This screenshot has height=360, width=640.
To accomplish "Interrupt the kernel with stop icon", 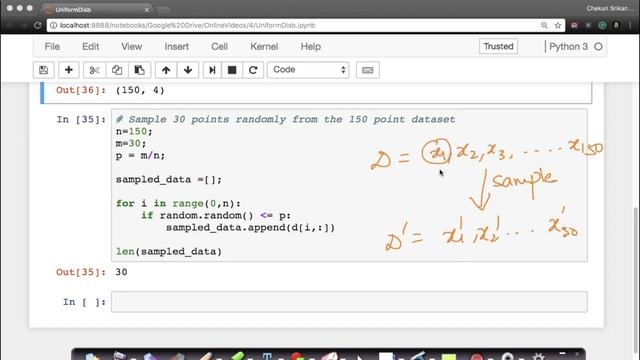I will coord(232,70).
